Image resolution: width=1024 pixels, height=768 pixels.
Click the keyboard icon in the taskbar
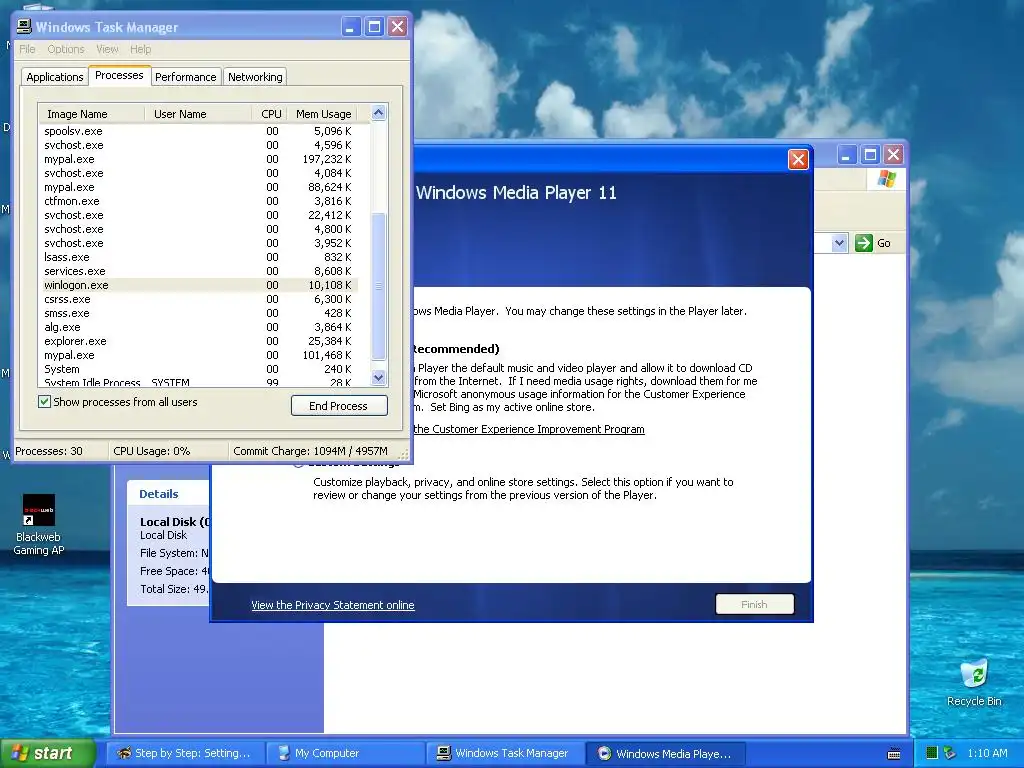click(894, 754)
